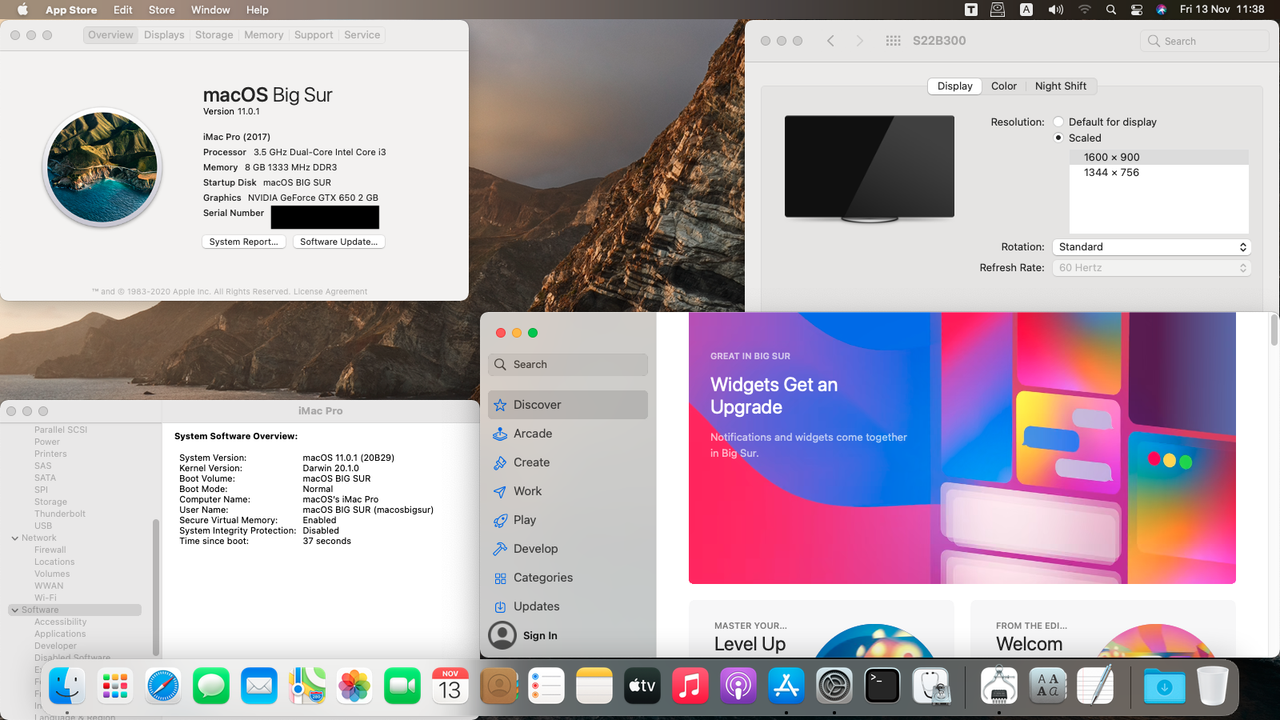
Task: Select Firewall in System Information sidebar
Action: [x=50, y=550]
